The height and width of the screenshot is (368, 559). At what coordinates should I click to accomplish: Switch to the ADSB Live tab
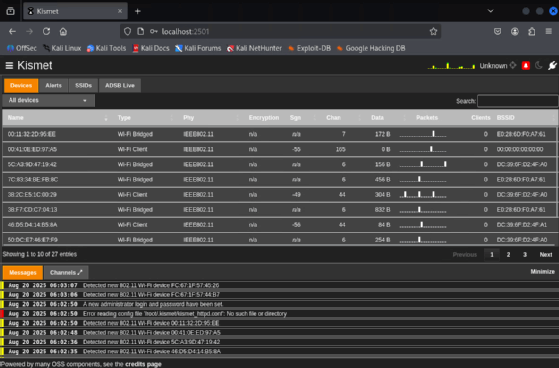pos(120,86)
